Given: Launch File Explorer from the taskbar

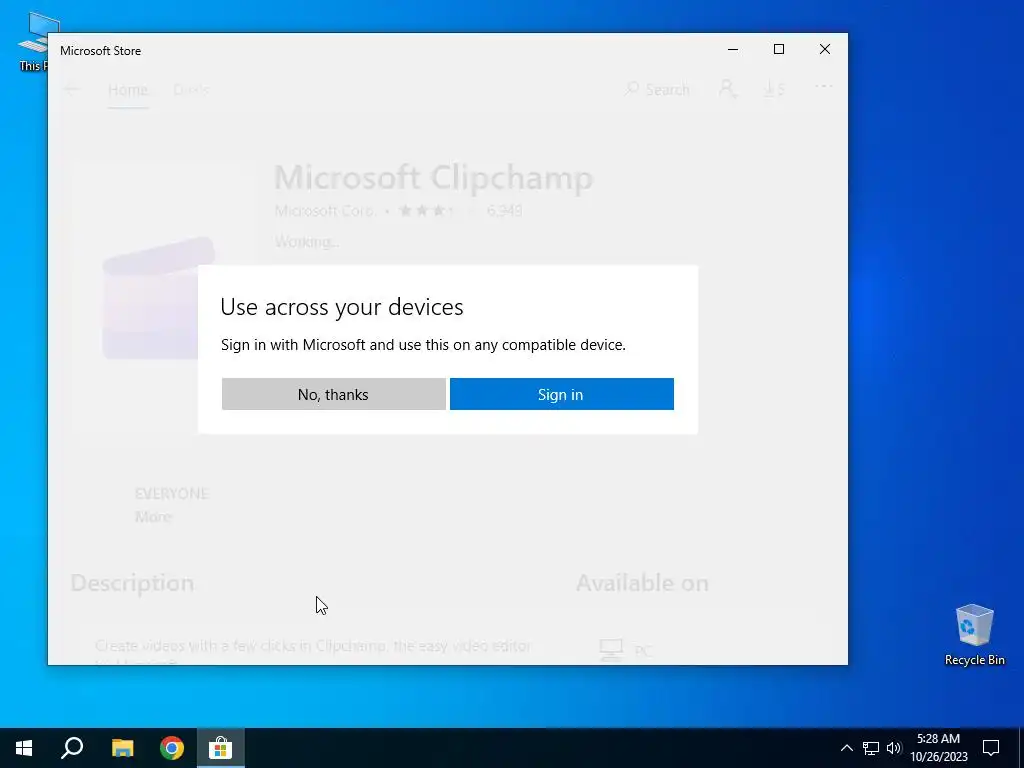Looking at the screenshot, I should [122, 748].
